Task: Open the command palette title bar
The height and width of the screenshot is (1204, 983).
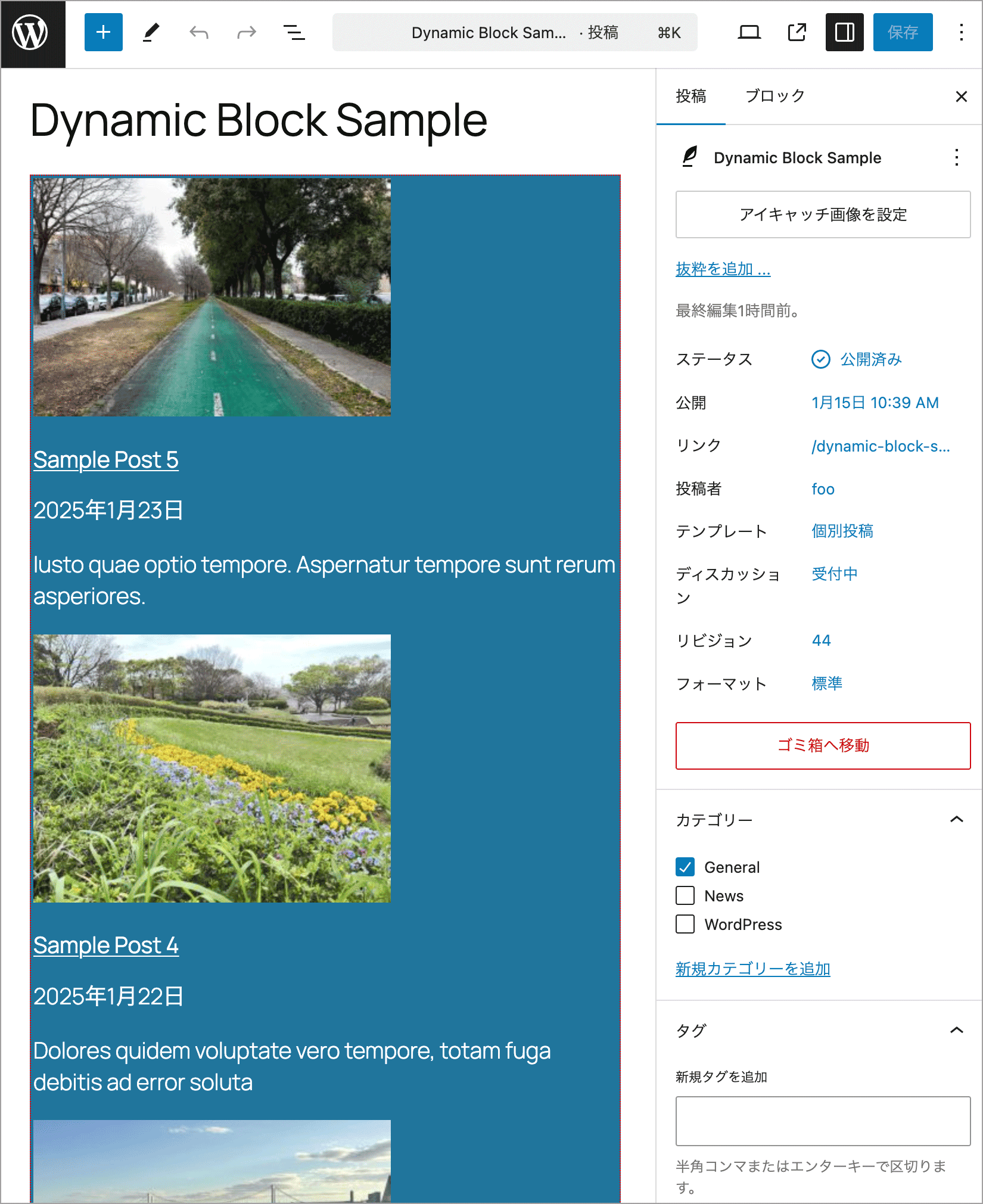Action: pyautogui.click(x=515, y=32)
